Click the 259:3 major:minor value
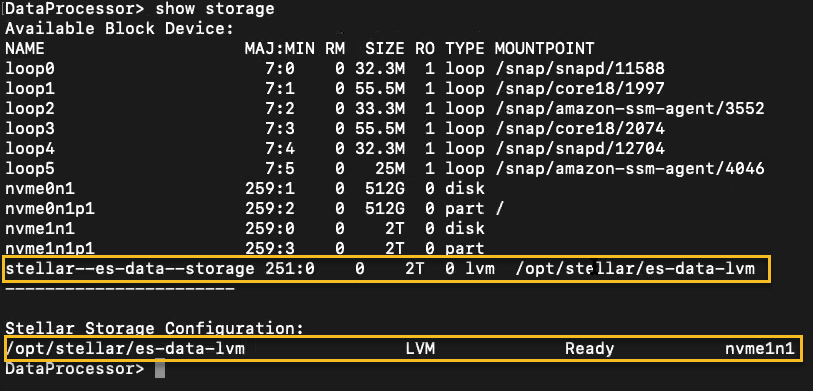Screen dimensions: 813x391 [270, 248]
